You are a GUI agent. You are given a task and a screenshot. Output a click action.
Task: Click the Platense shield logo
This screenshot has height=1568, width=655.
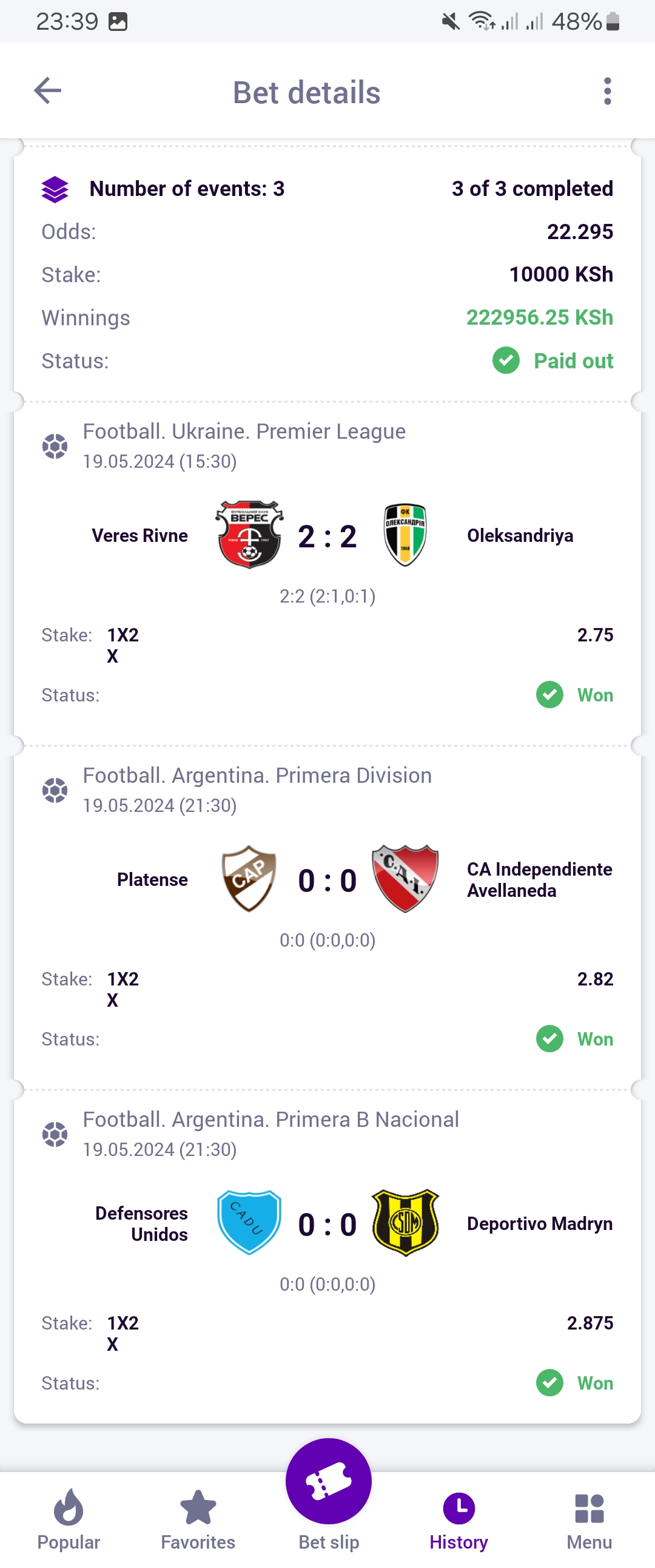249,878
